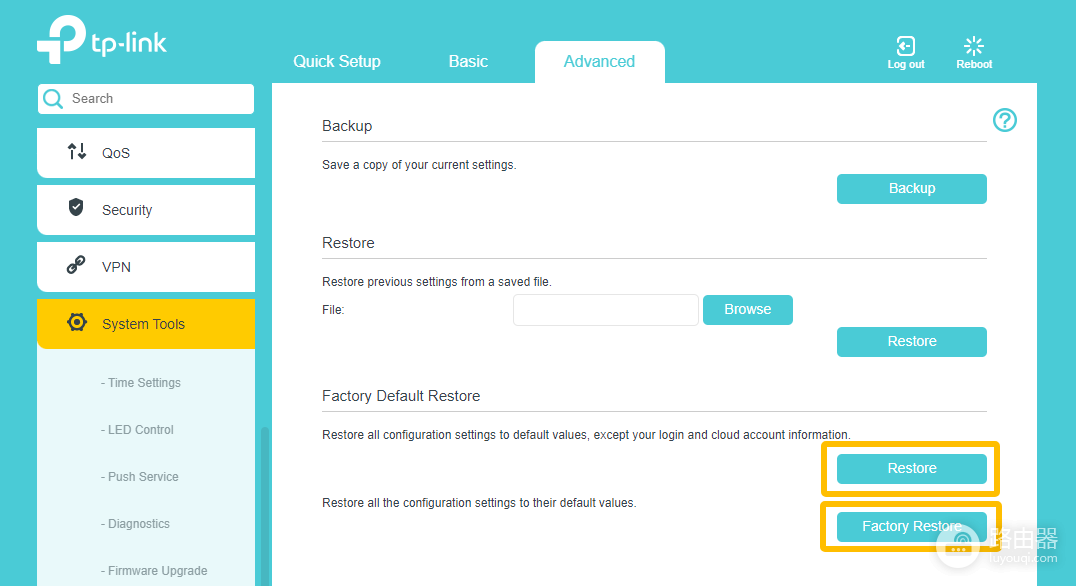
Task: Click the Factory Restore button
Action: point(912,526)
